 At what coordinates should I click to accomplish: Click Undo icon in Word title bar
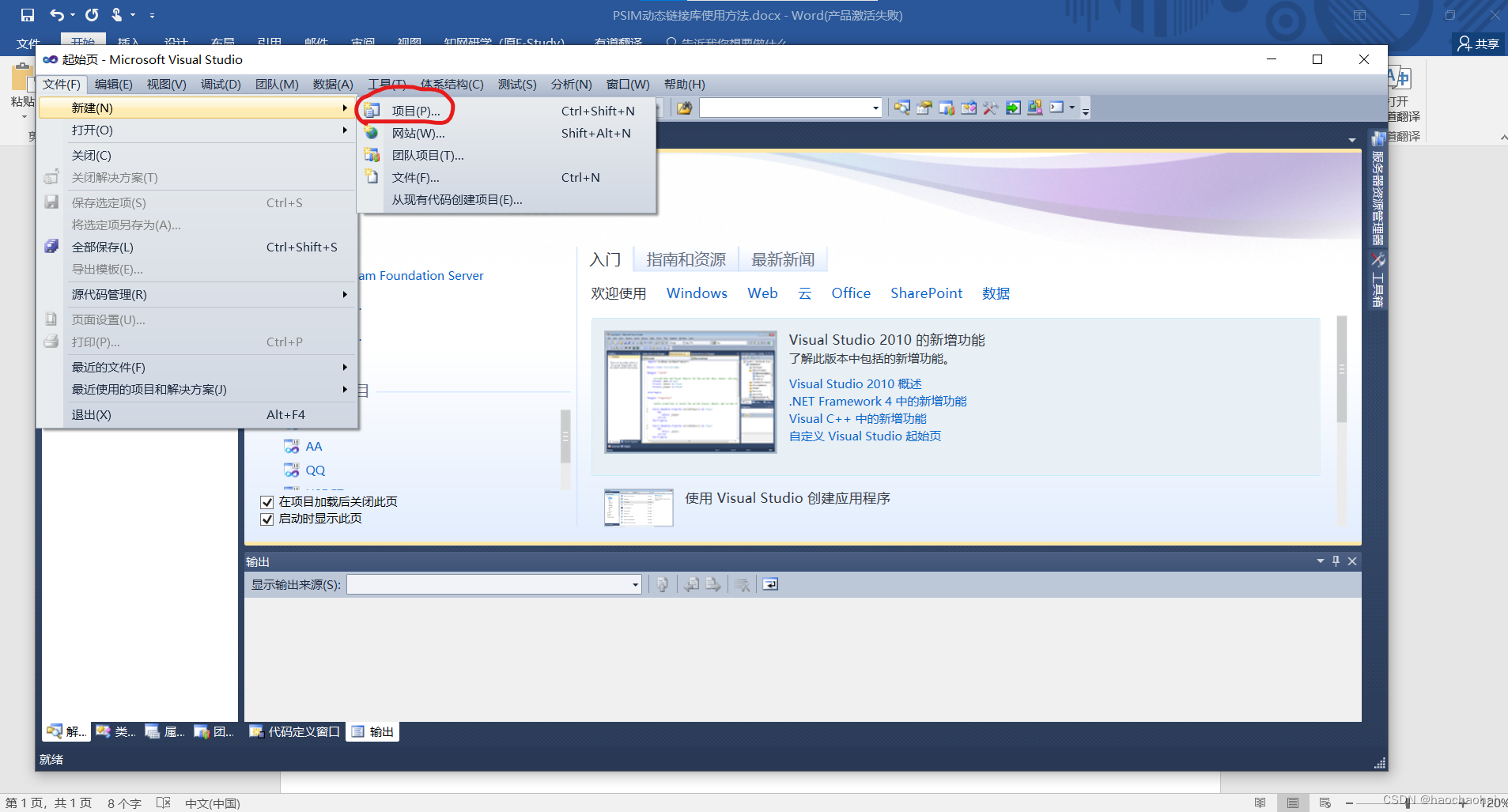click(57, 14)
